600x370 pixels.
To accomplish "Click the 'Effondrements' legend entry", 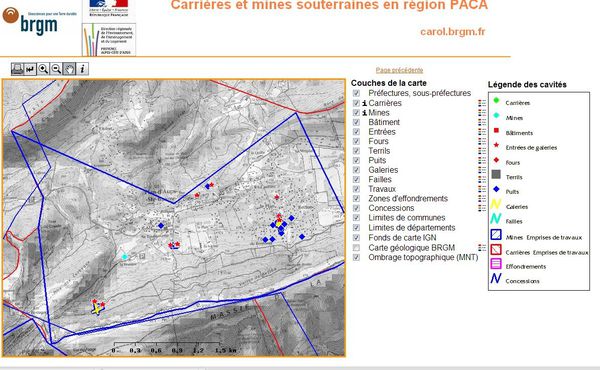I will pyautogui.click(x=525, y=267).
